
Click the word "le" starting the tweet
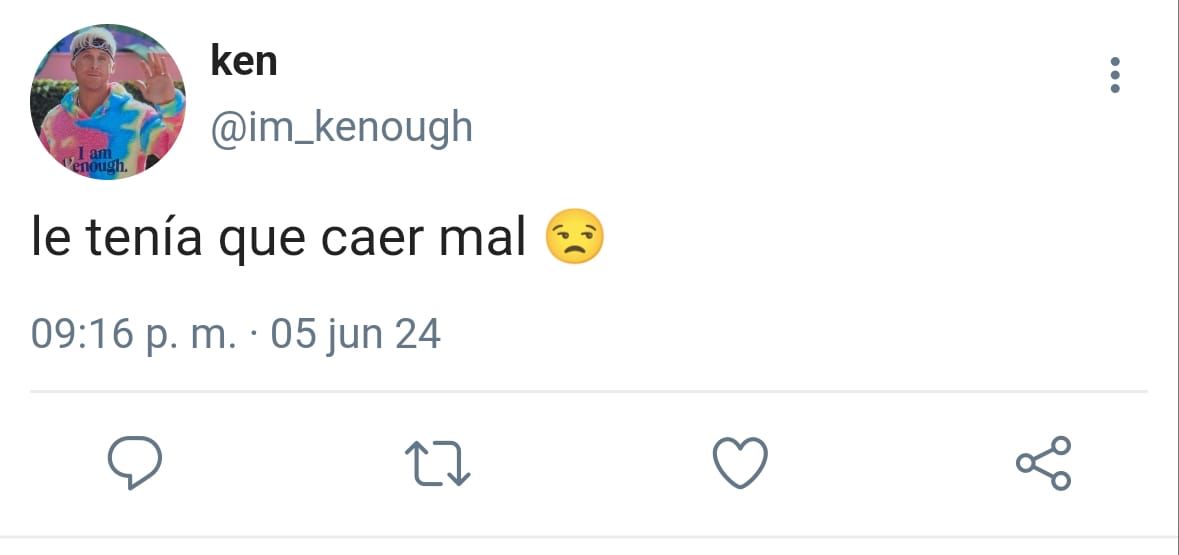[51, 237]
